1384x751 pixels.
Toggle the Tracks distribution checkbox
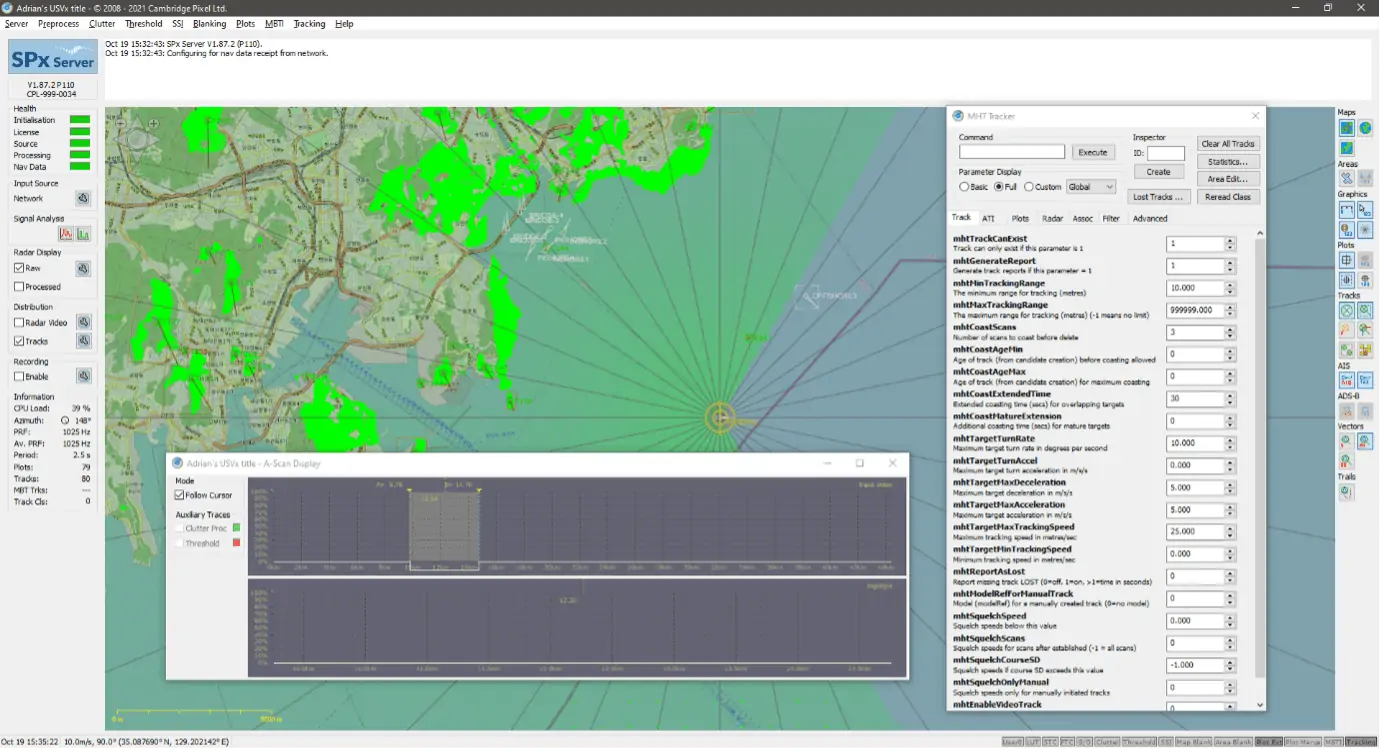pyautogui.click(x=19, y=342)
